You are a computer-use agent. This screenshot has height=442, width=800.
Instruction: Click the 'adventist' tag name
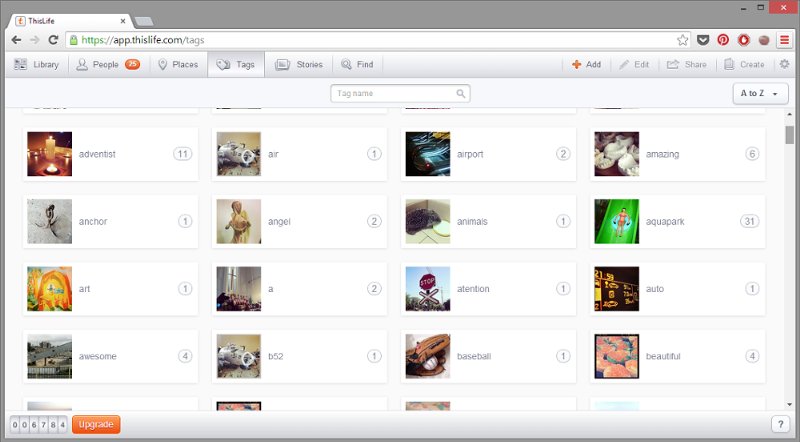97,154
